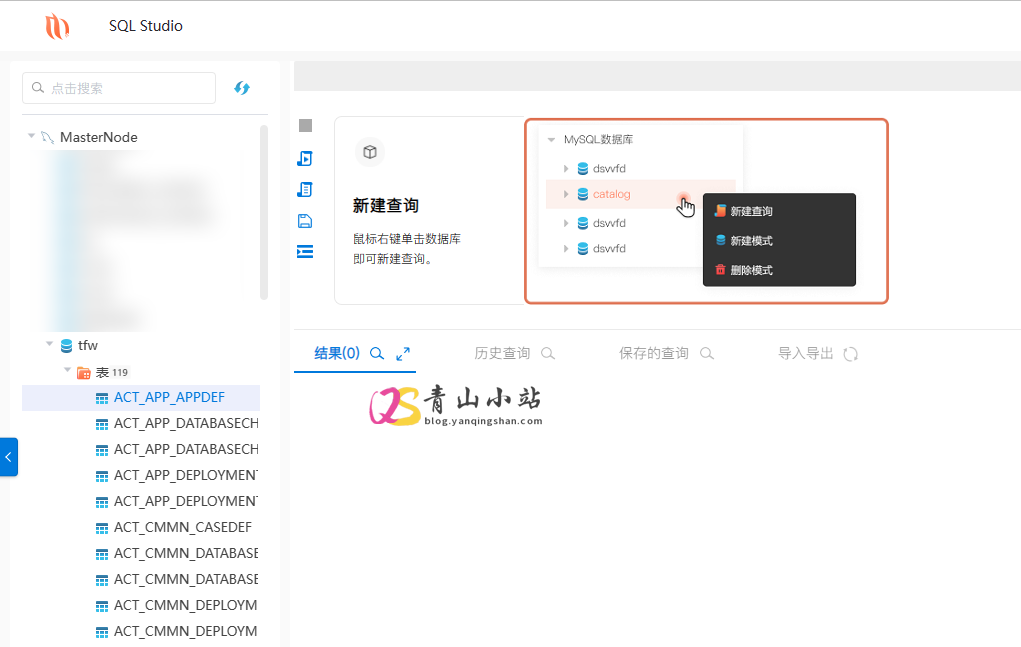1021x647 pixels.
Task: Collapse the sidebar with blue arrow tab
Action: [8, 457]
